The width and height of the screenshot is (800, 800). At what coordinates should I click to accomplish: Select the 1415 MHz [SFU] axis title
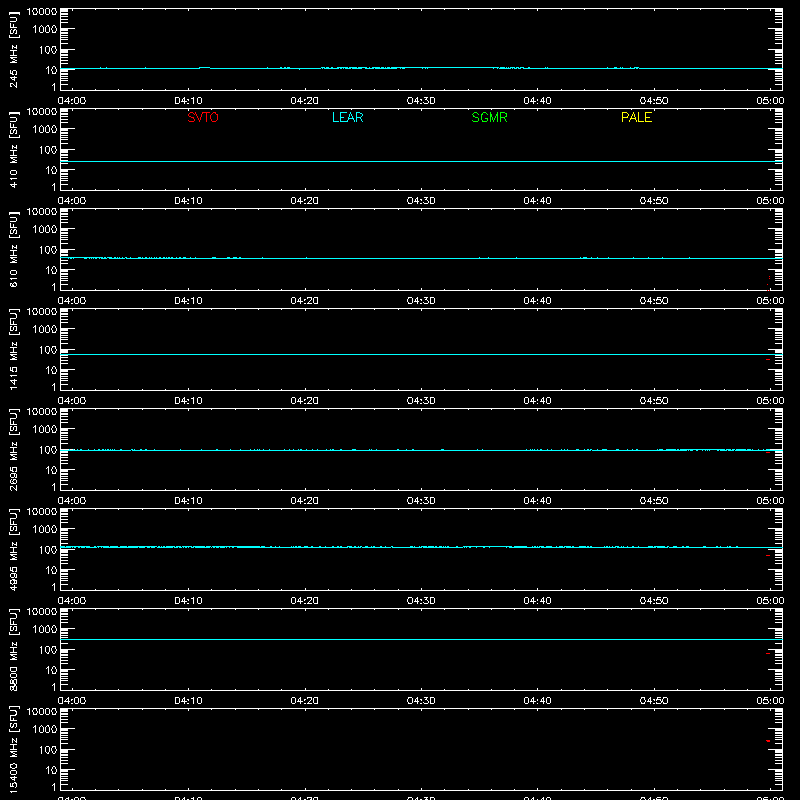[x=13, y=350]
